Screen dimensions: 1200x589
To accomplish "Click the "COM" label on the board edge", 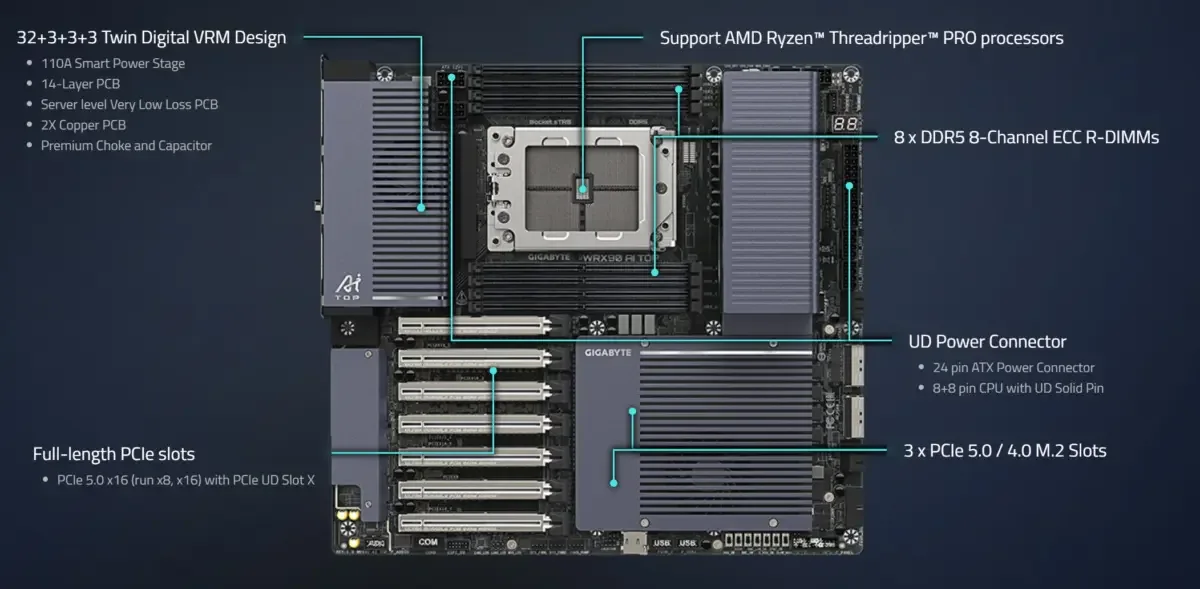I will tap(428, 543).
